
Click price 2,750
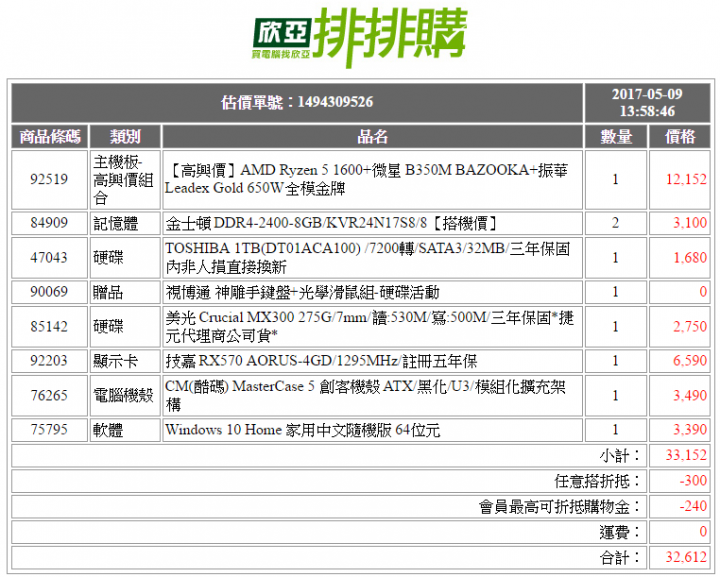click(x=690, y=326)
